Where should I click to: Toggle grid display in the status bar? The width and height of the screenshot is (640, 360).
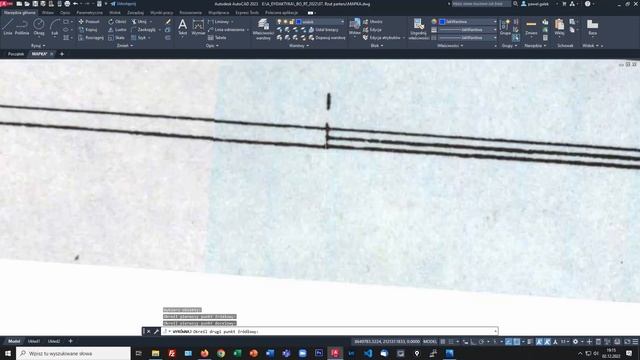coord(443,342)
